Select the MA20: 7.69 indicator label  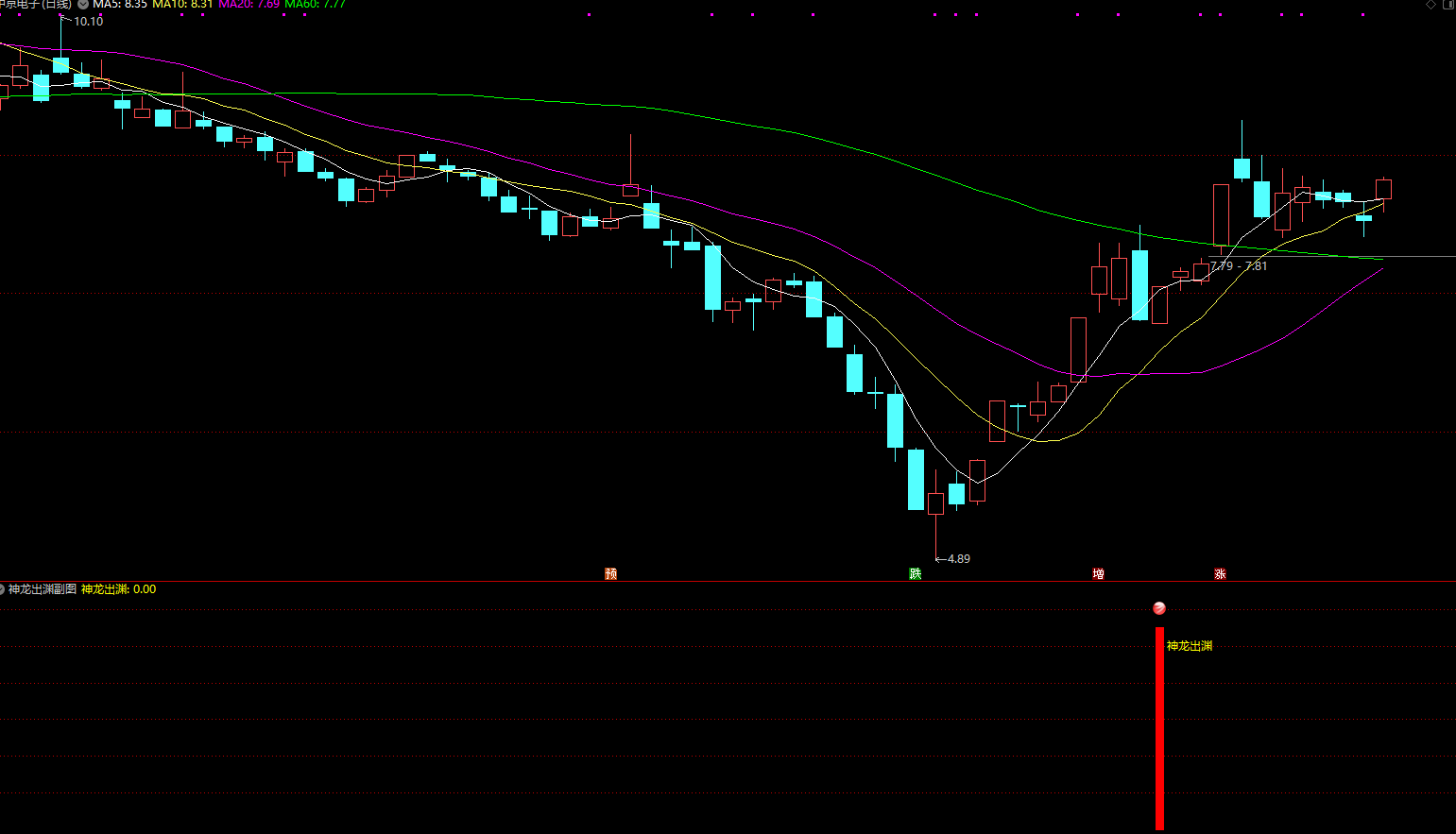coord(248,4)
